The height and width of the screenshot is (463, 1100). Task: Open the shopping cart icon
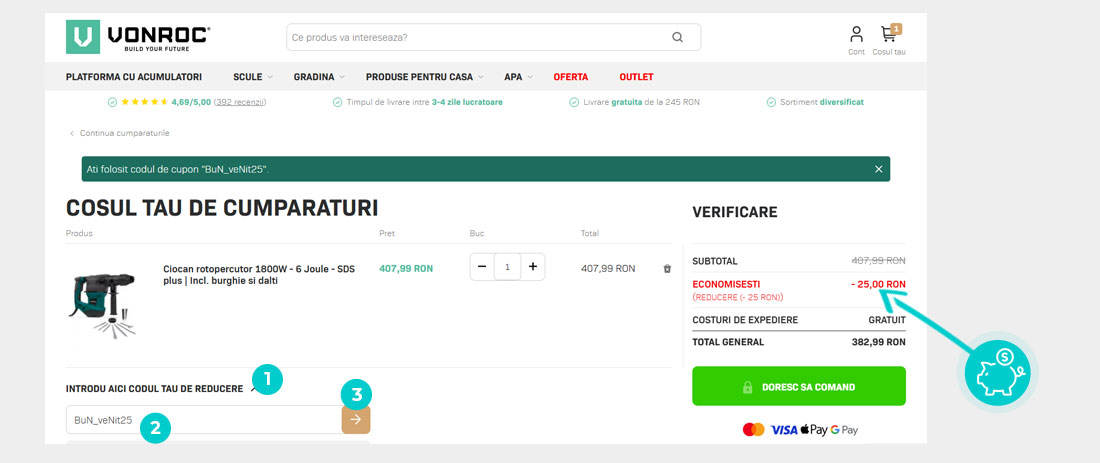click(x=888, y=35)
